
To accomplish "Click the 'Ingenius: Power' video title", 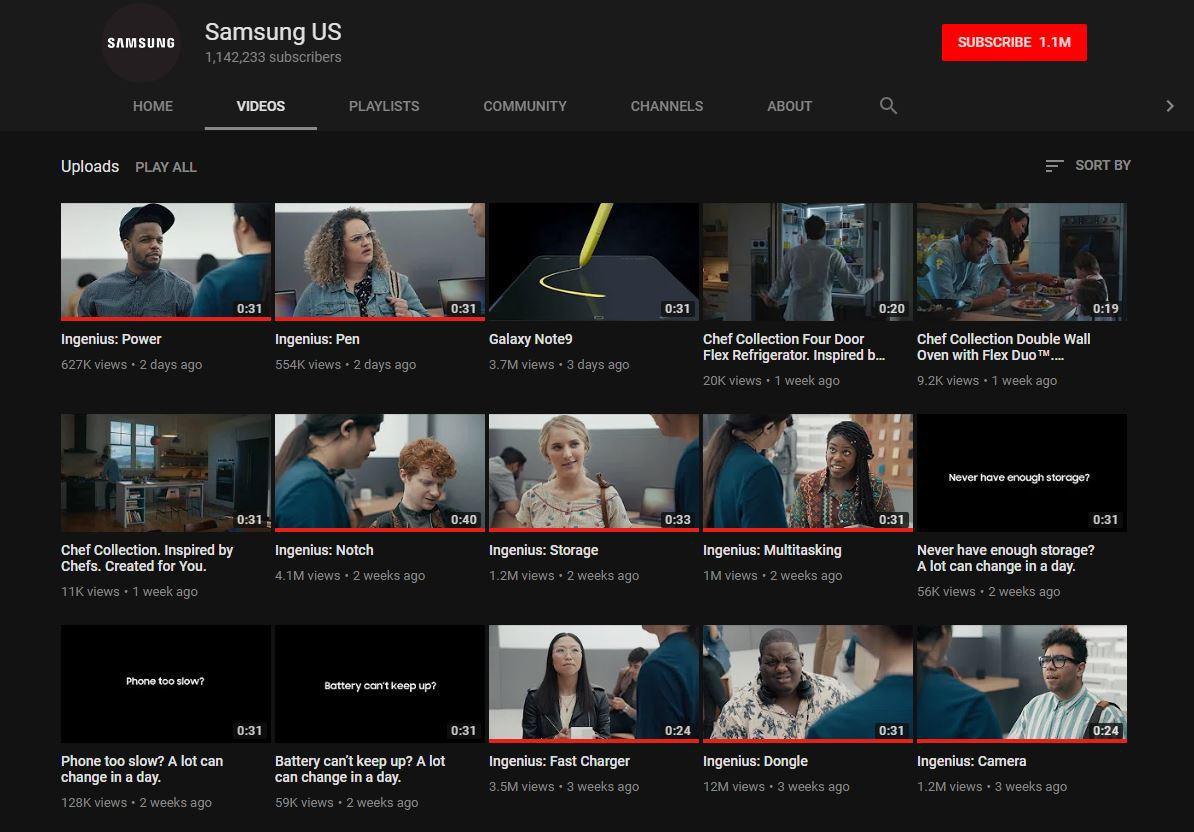I will point(111,339).
